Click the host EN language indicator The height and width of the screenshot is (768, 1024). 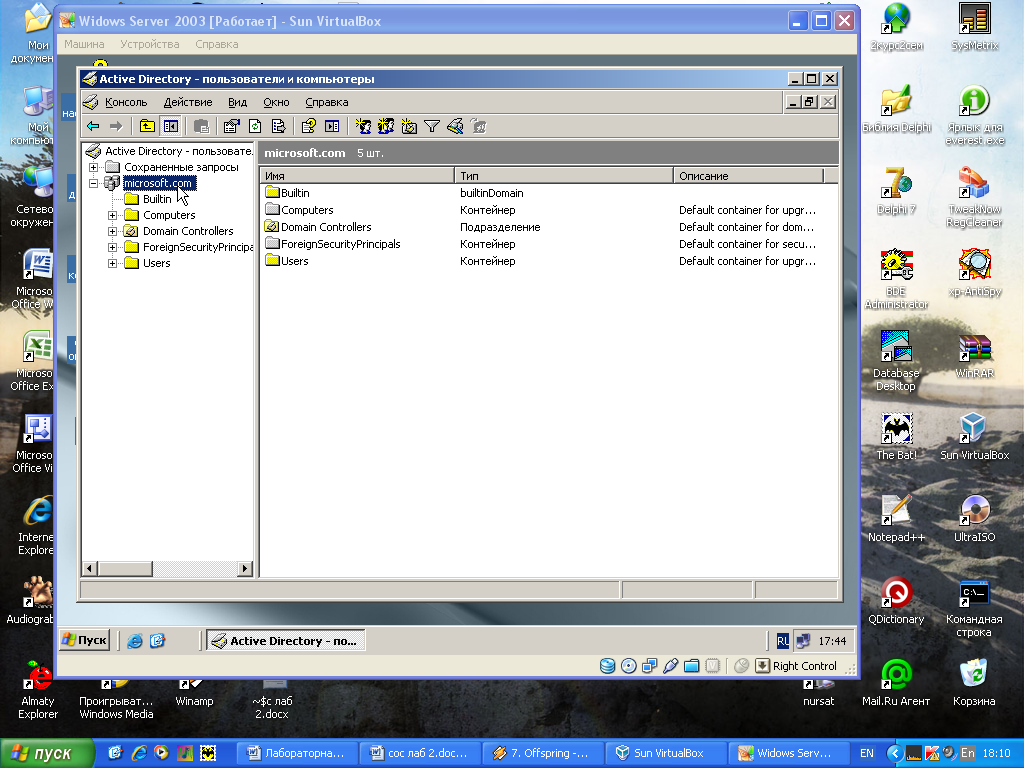pos(867,753)
